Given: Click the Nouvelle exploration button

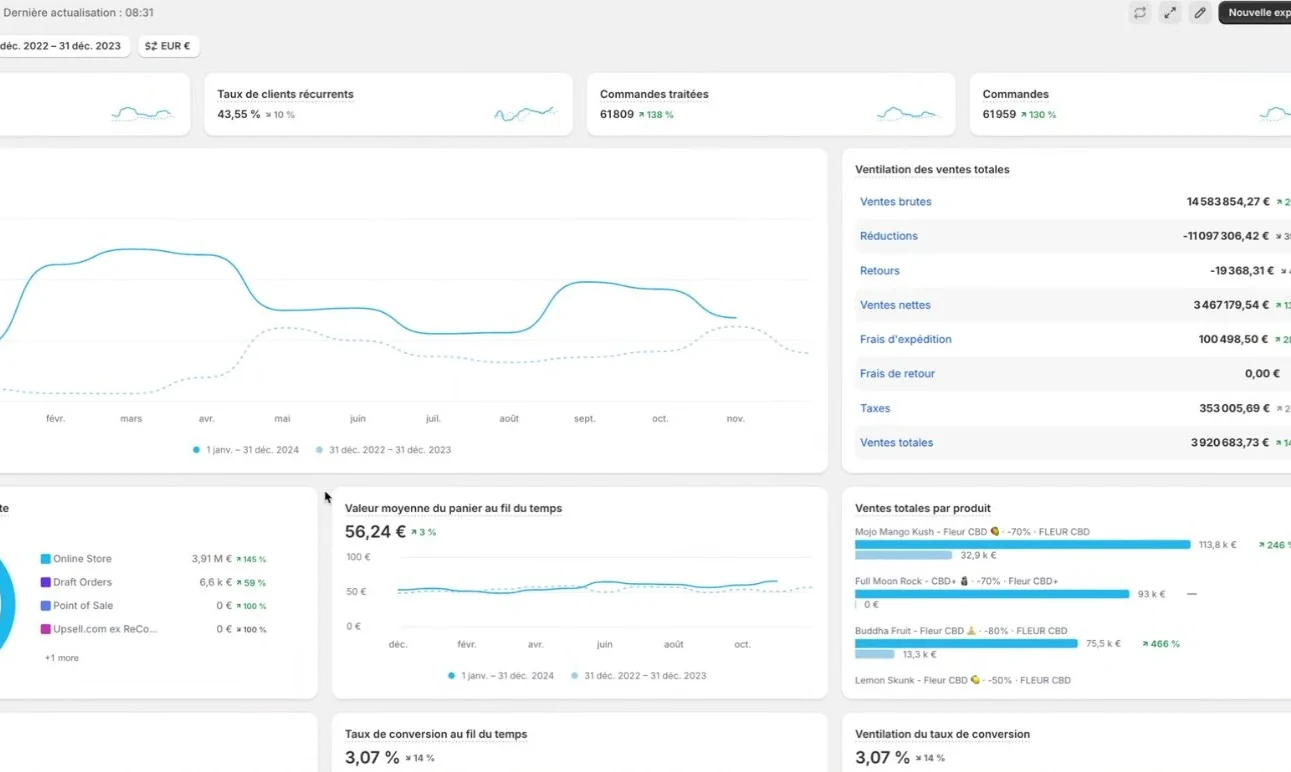Looking at the screenshot, I should coord(1255,13).
